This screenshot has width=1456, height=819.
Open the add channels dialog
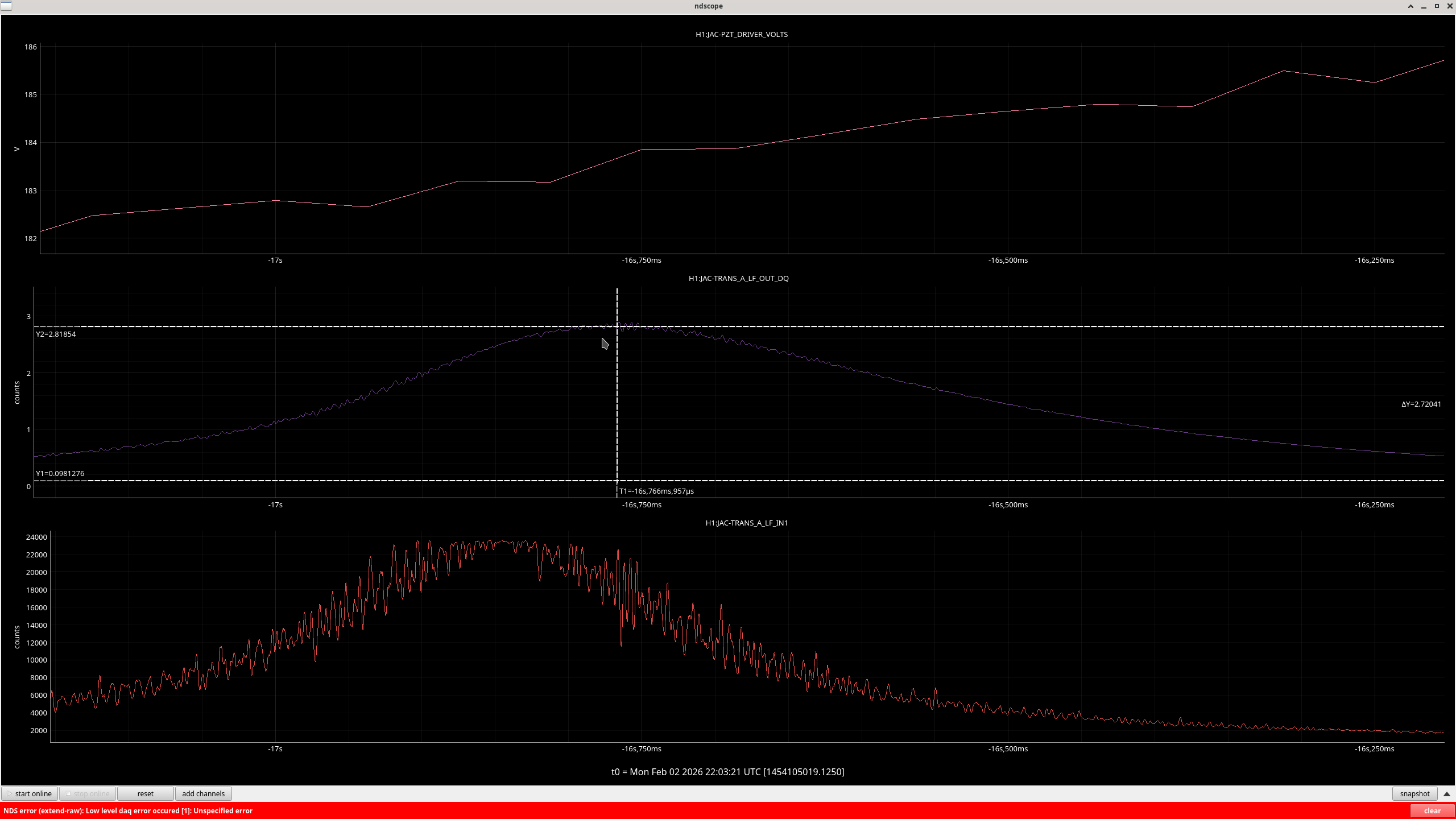click(203, 793)
